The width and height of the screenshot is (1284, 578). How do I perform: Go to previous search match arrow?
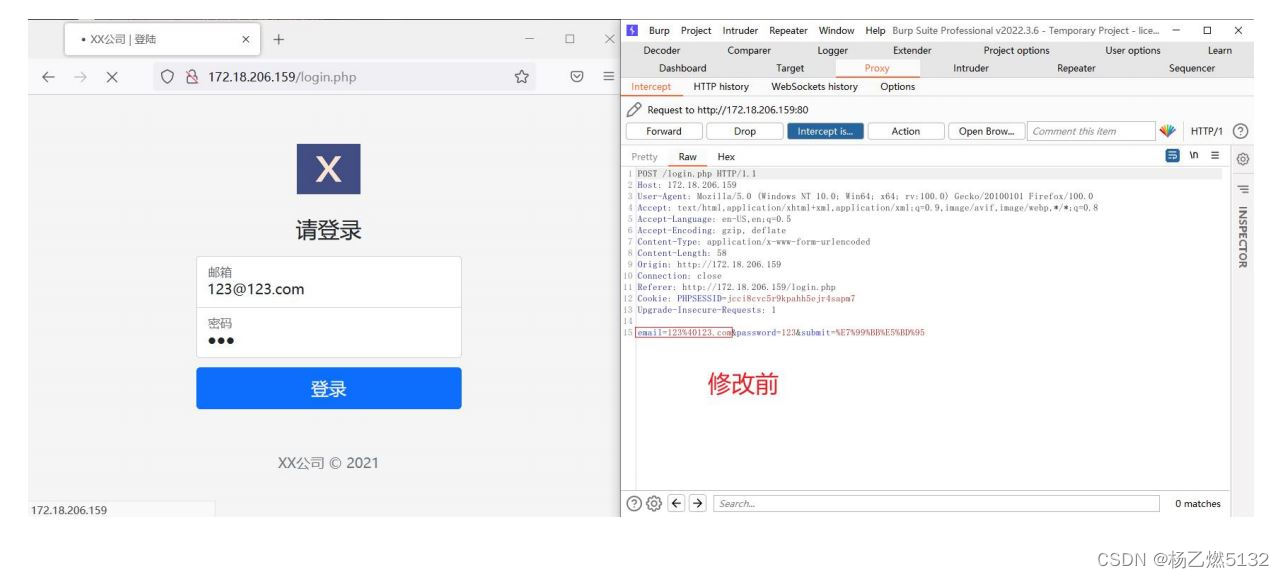[677, 503]
